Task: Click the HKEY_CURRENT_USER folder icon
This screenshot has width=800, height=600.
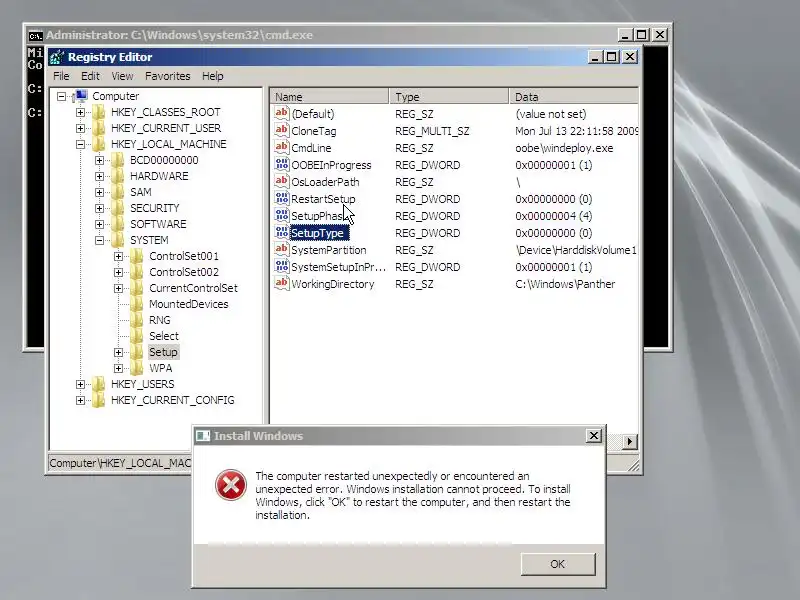Action: pos(98,128)
